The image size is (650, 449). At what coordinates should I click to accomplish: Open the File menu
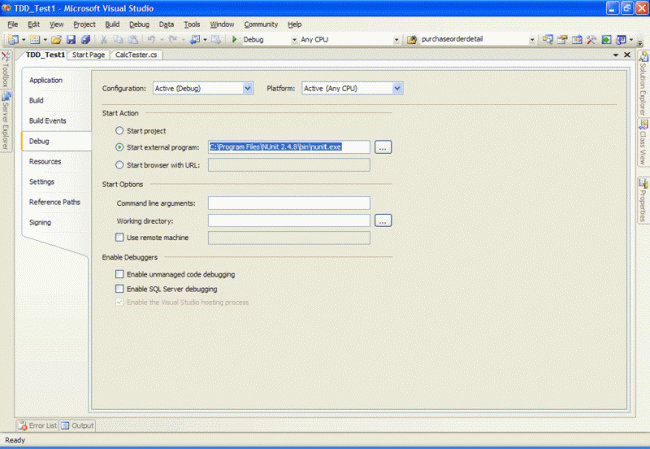pos(13,24)
